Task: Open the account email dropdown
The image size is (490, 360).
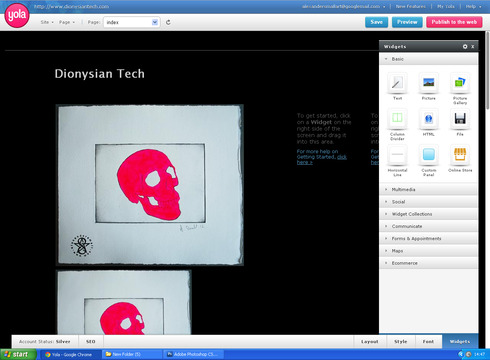Action: coord(344,6)
